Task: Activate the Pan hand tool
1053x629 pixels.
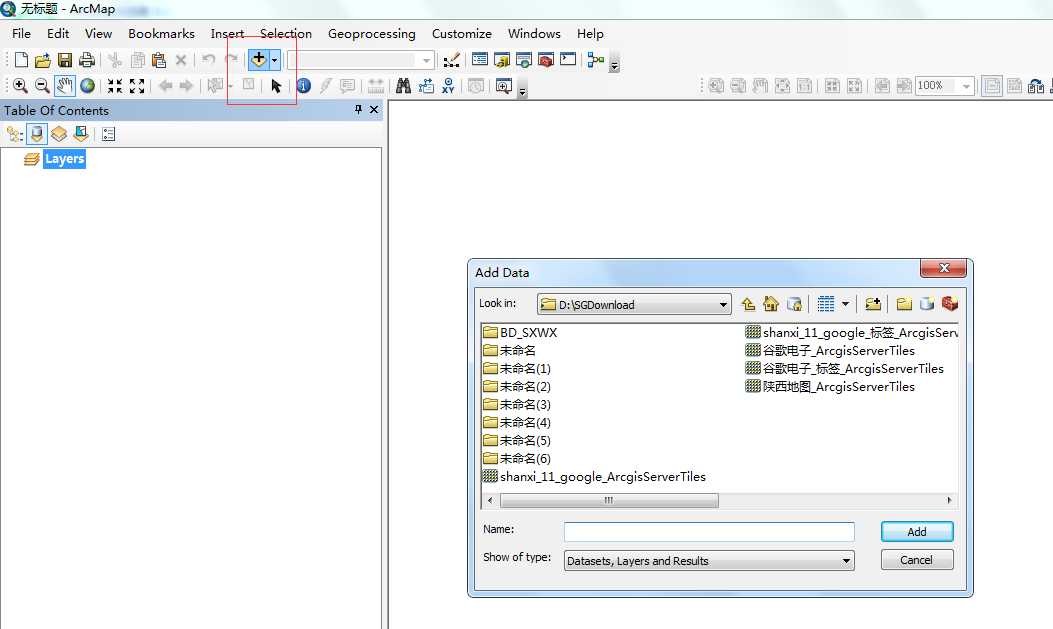Action: (x=64, y=86)
